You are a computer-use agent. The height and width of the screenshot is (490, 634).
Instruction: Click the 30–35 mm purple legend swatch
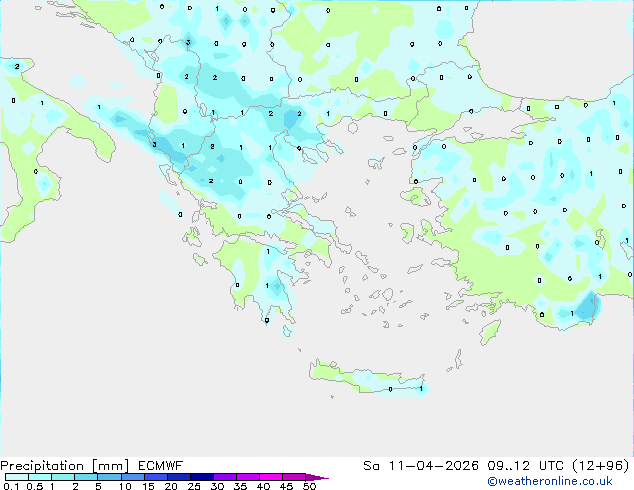click(x=224, y=477)
